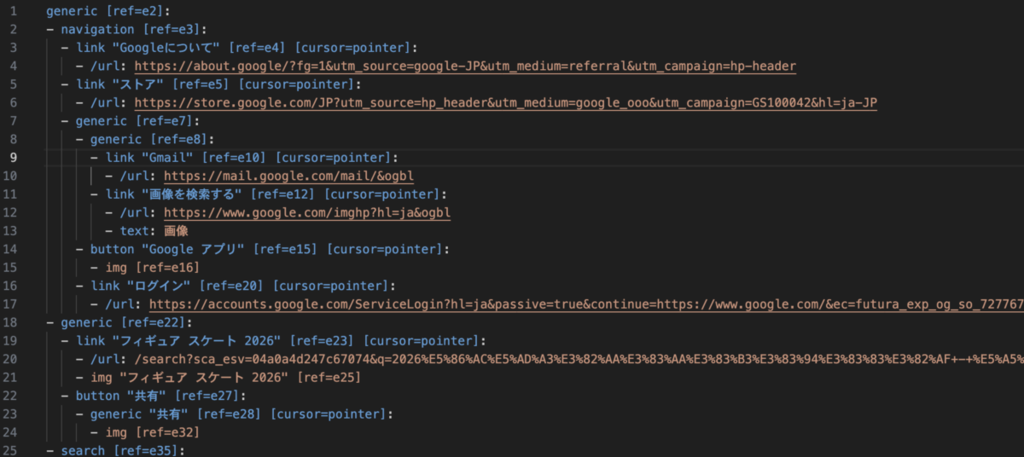
Task: Click 'navigation [ref=e3]' text
Action: (x=134, y=29)
